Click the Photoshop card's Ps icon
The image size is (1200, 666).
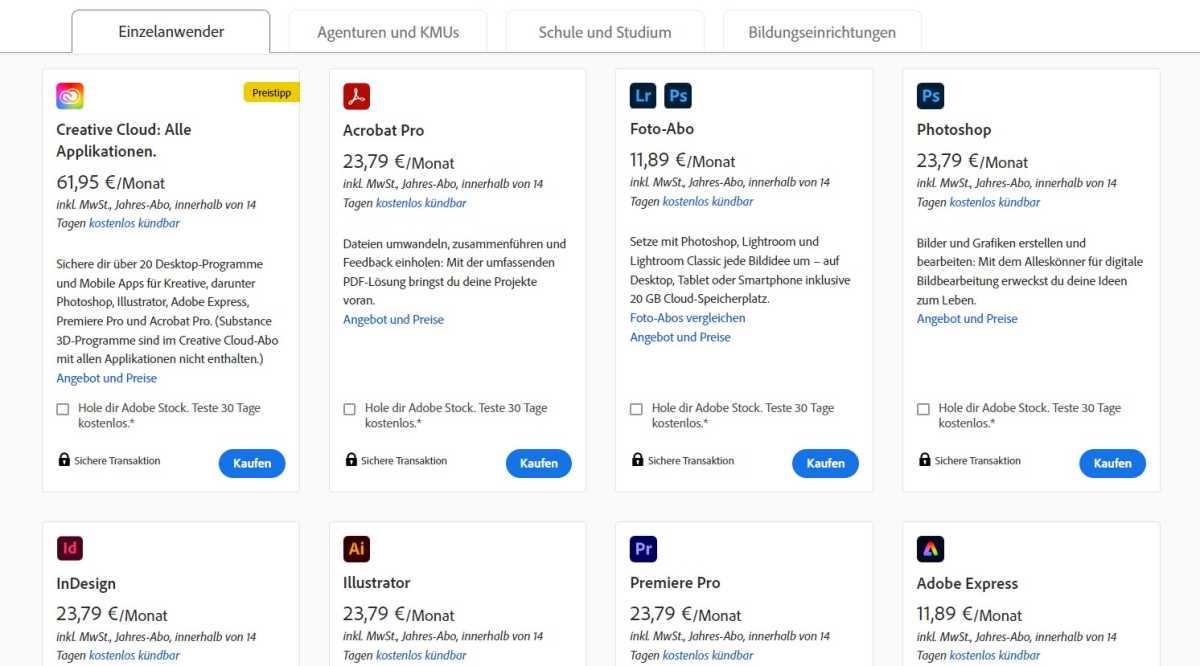point(931,96)
